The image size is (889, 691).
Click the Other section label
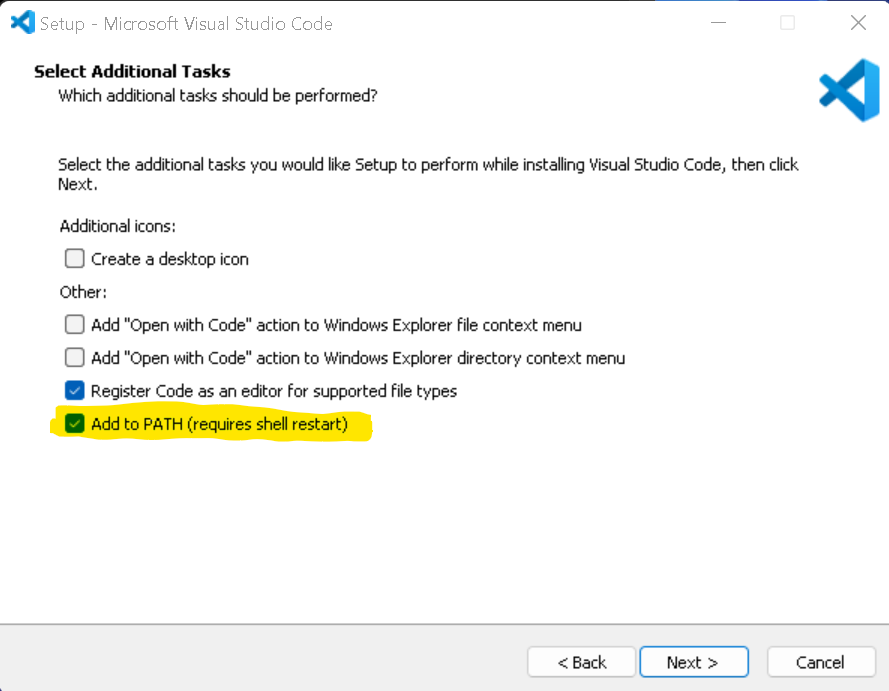coord(83,291)
